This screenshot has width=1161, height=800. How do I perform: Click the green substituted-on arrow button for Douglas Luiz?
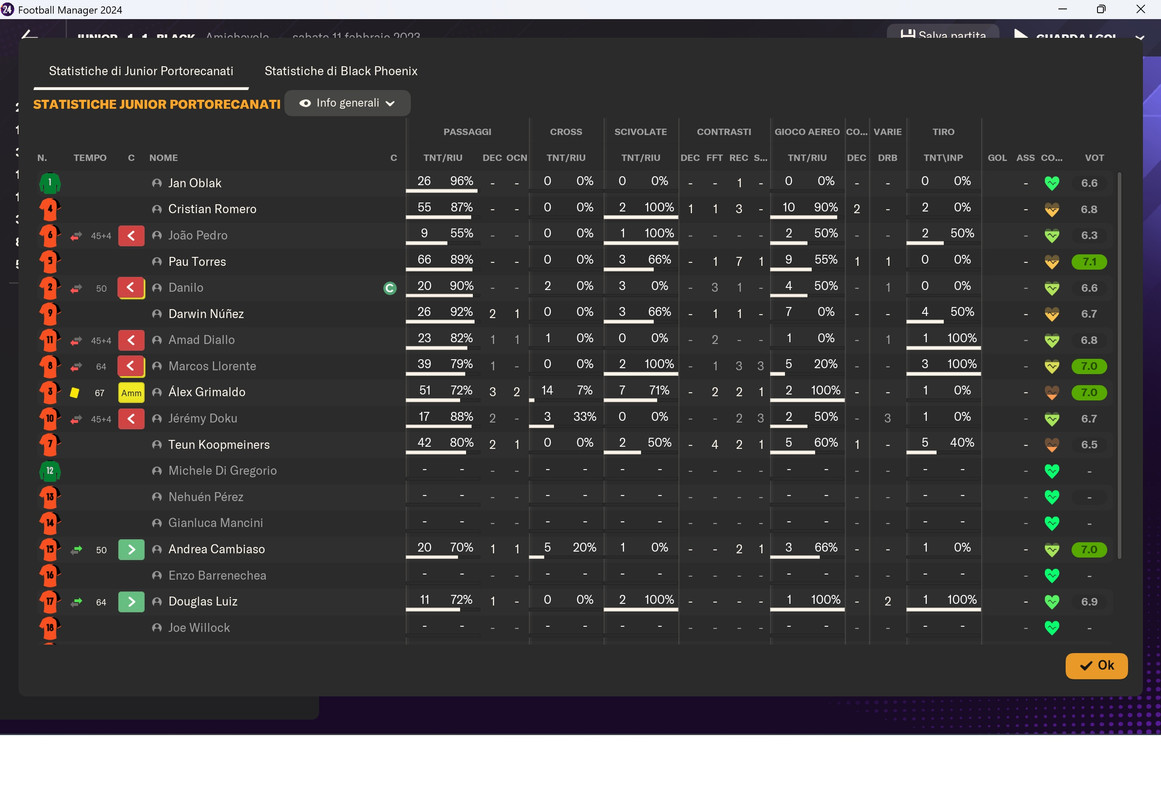(x=131, y=602)
